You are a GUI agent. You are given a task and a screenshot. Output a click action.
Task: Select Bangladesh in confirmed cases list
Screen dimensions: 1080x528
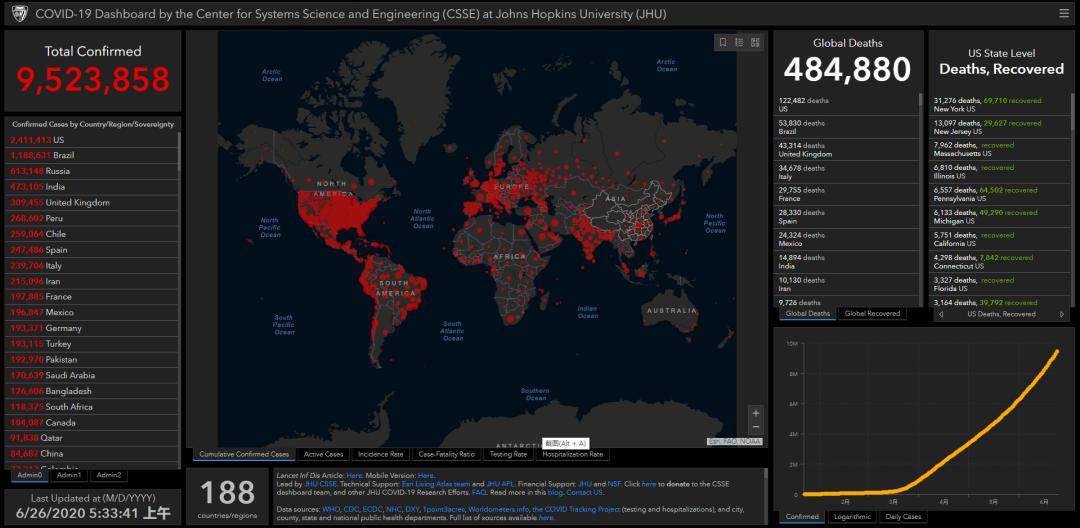91,391
